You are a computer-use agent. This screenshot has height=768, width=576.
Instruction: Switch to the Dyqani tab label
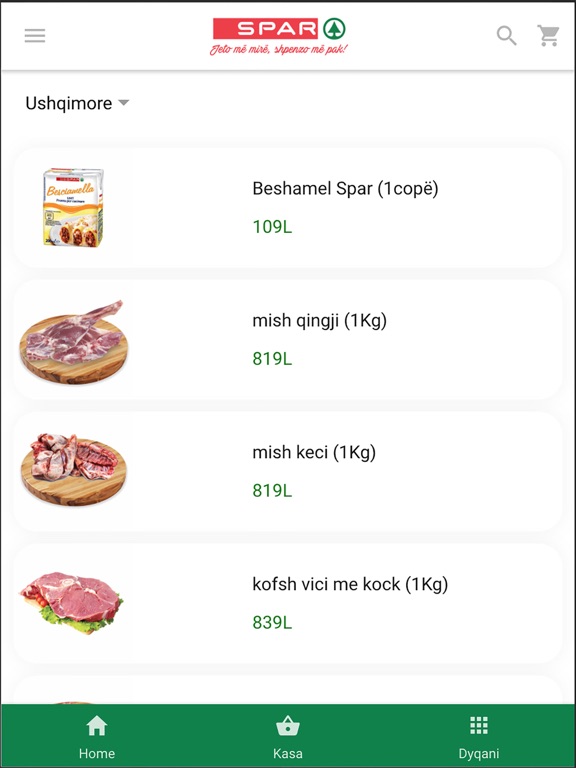click(x=479, y=753)
